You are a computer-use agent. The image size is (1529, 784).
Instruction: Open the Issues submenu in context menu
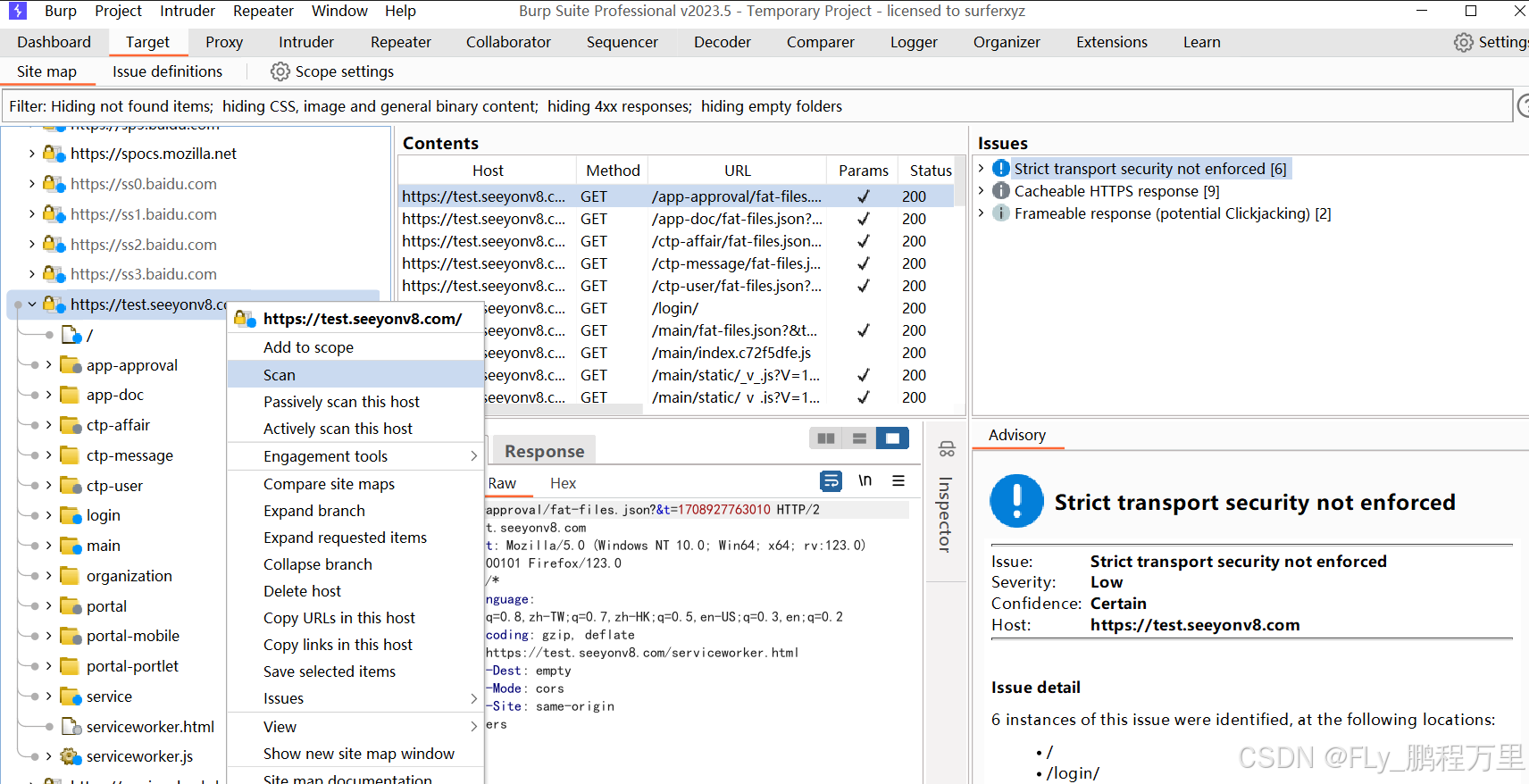pyautogui.click(x=355, y=698)
